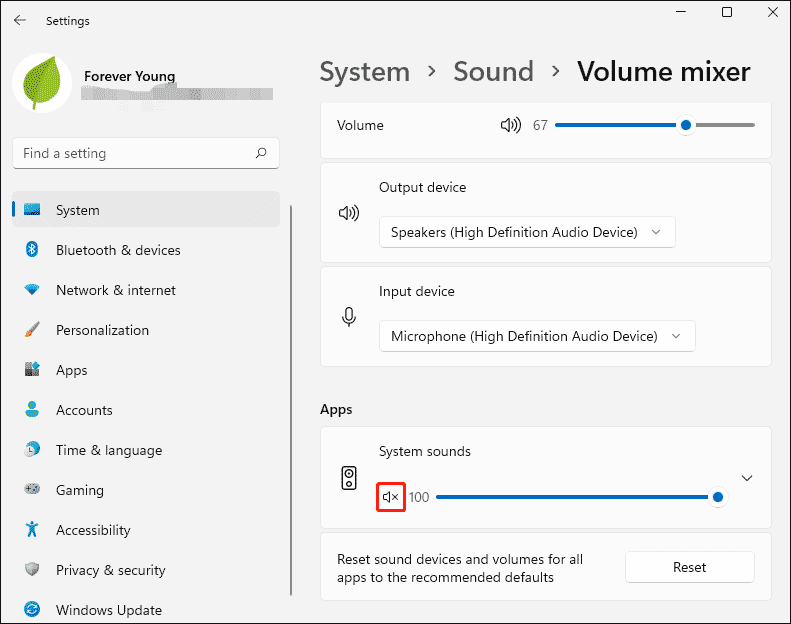Minimize the Settings window
This screenshot has height=624, width=791.
click(681, 12)
